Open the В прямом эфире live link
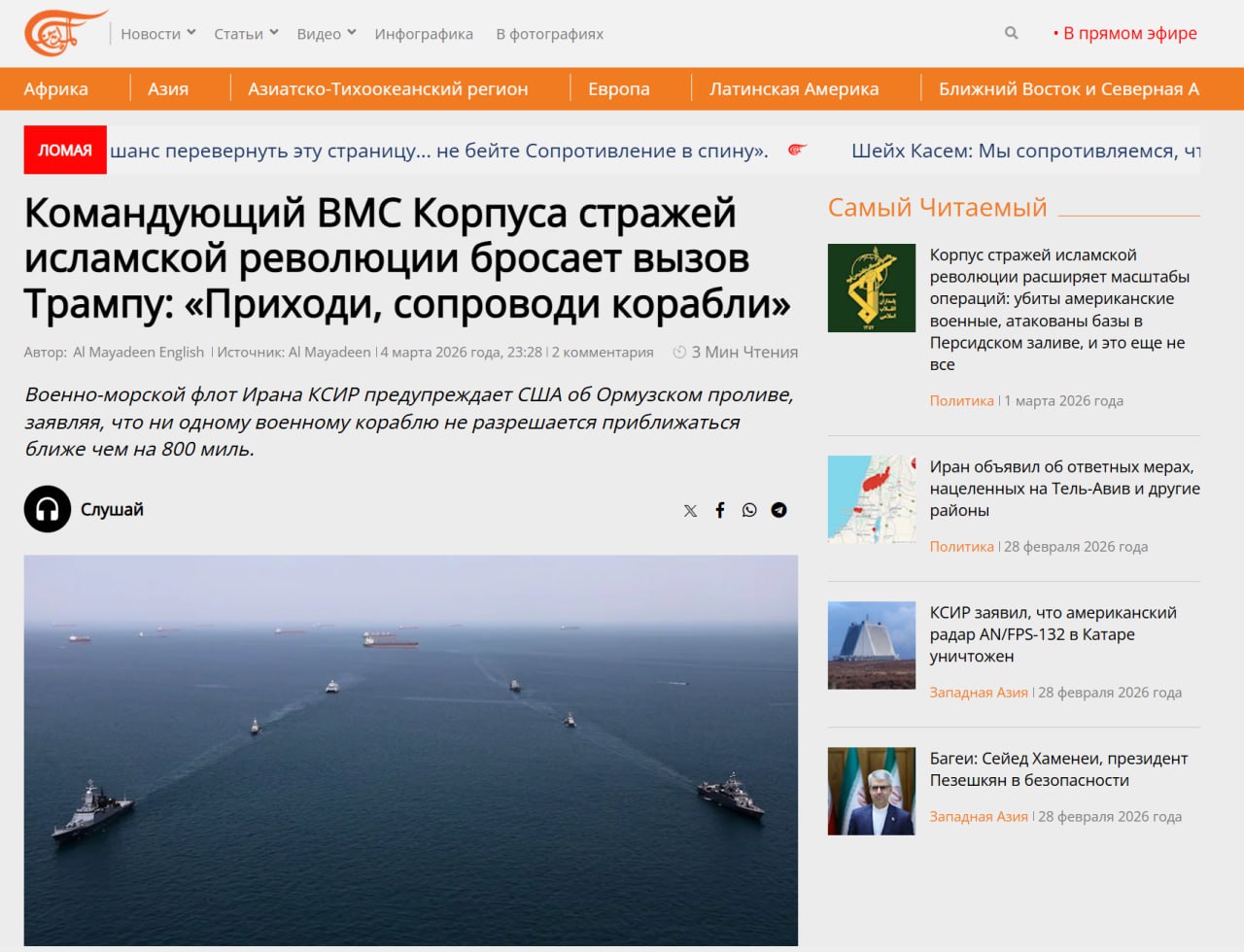Image resolution: width=1244 pixels, height=952 pixels. coord(1128,33)
